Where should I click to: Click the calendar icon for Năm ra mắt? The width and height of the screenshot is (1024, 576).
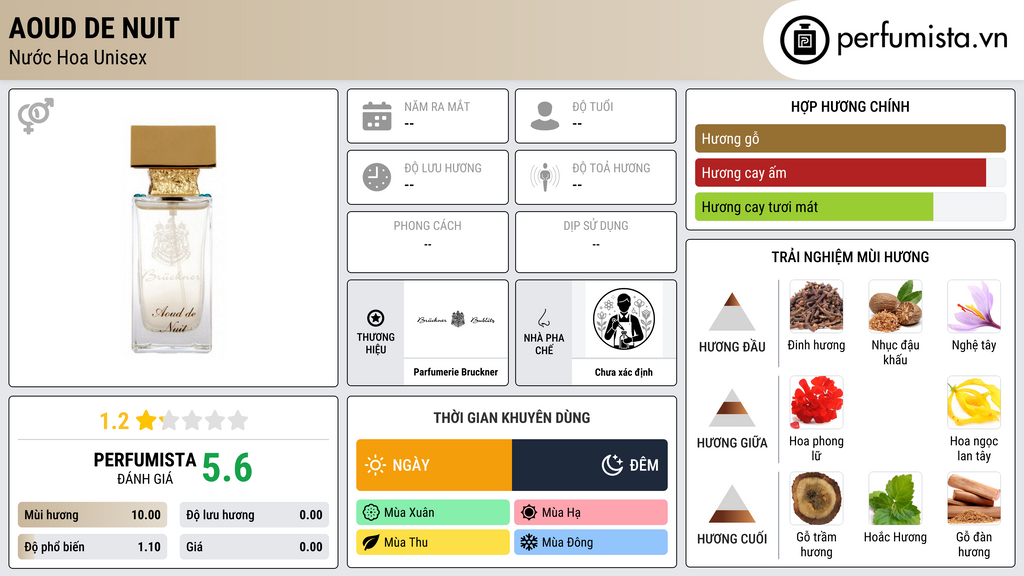tap(377, 116)
